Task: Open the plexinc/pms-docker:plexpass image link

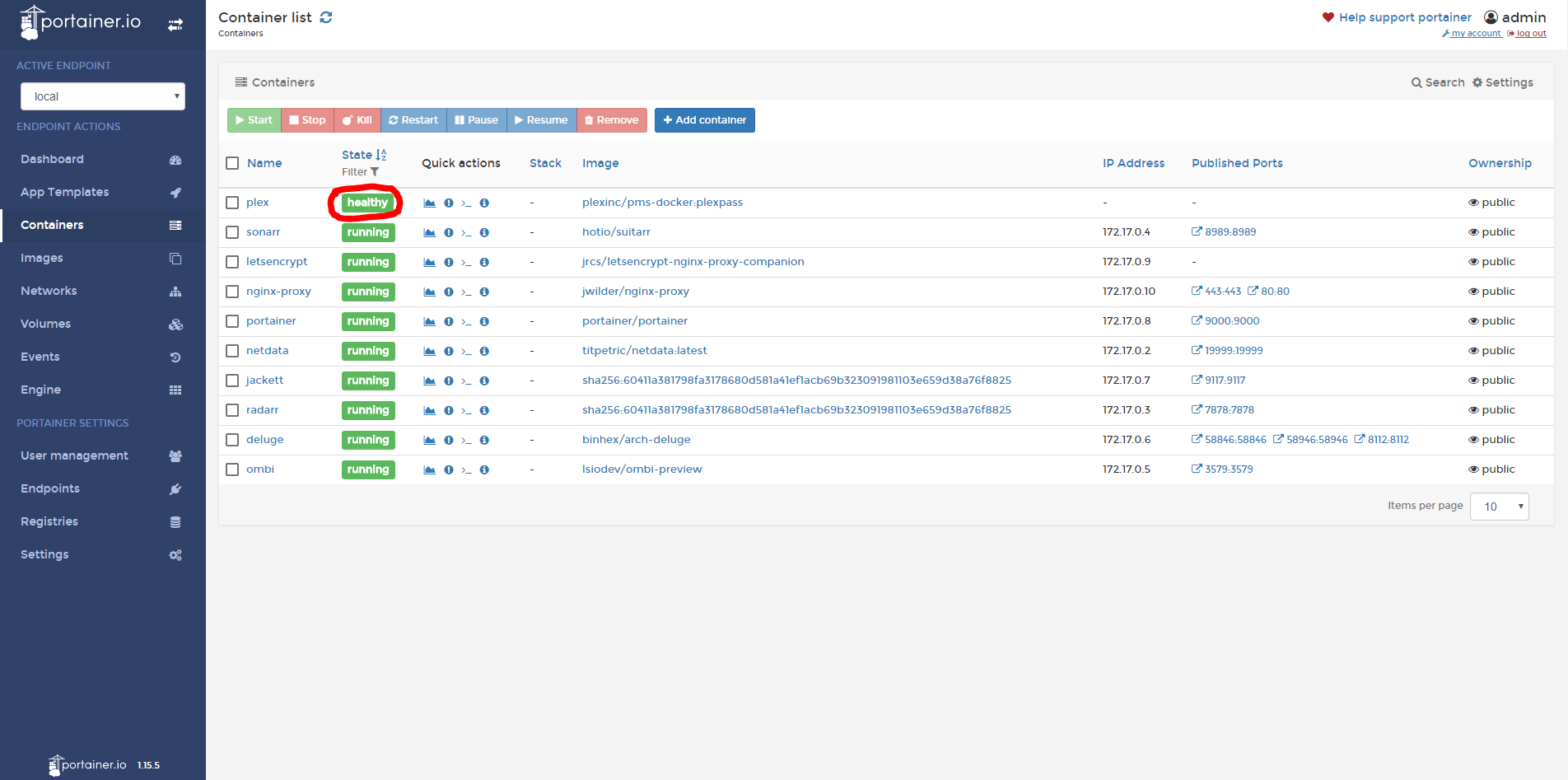Action: click(x=662, y=203)
